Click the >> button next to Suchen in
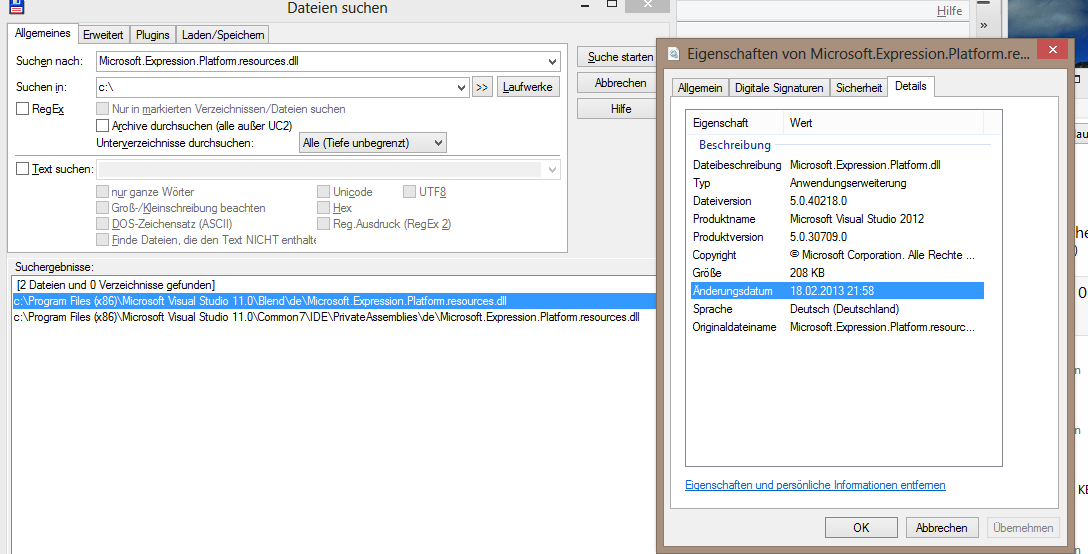 click(x=482, y=87)
